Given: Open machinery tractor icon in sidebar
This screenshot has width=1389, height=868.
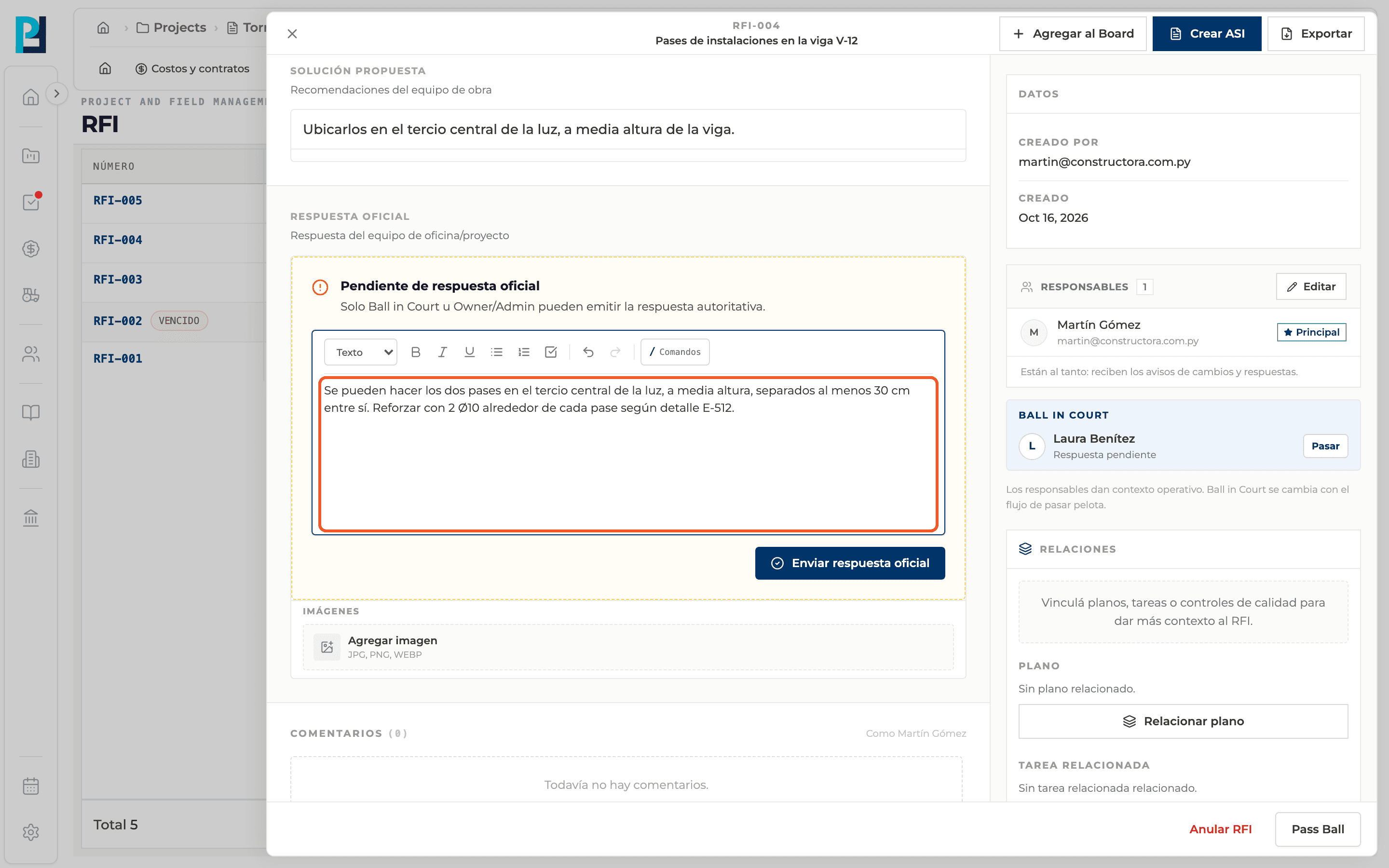Looking at the screenshot, I should 31,295.
